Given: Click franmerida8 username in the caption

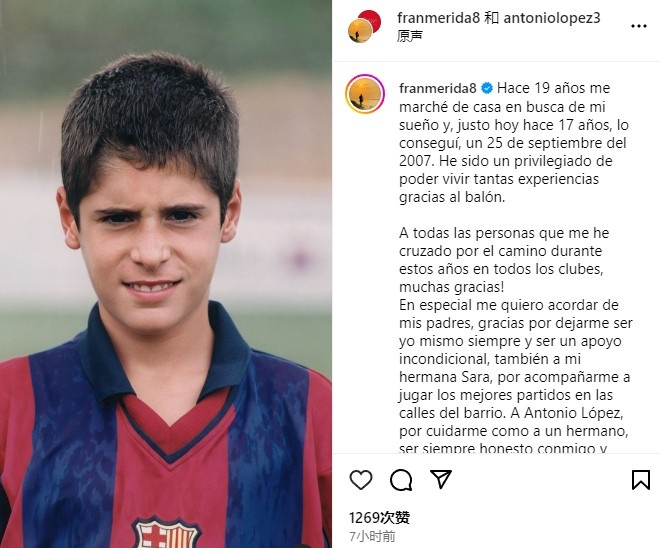Looking at the screenshot, I should [x=438, y=88].
